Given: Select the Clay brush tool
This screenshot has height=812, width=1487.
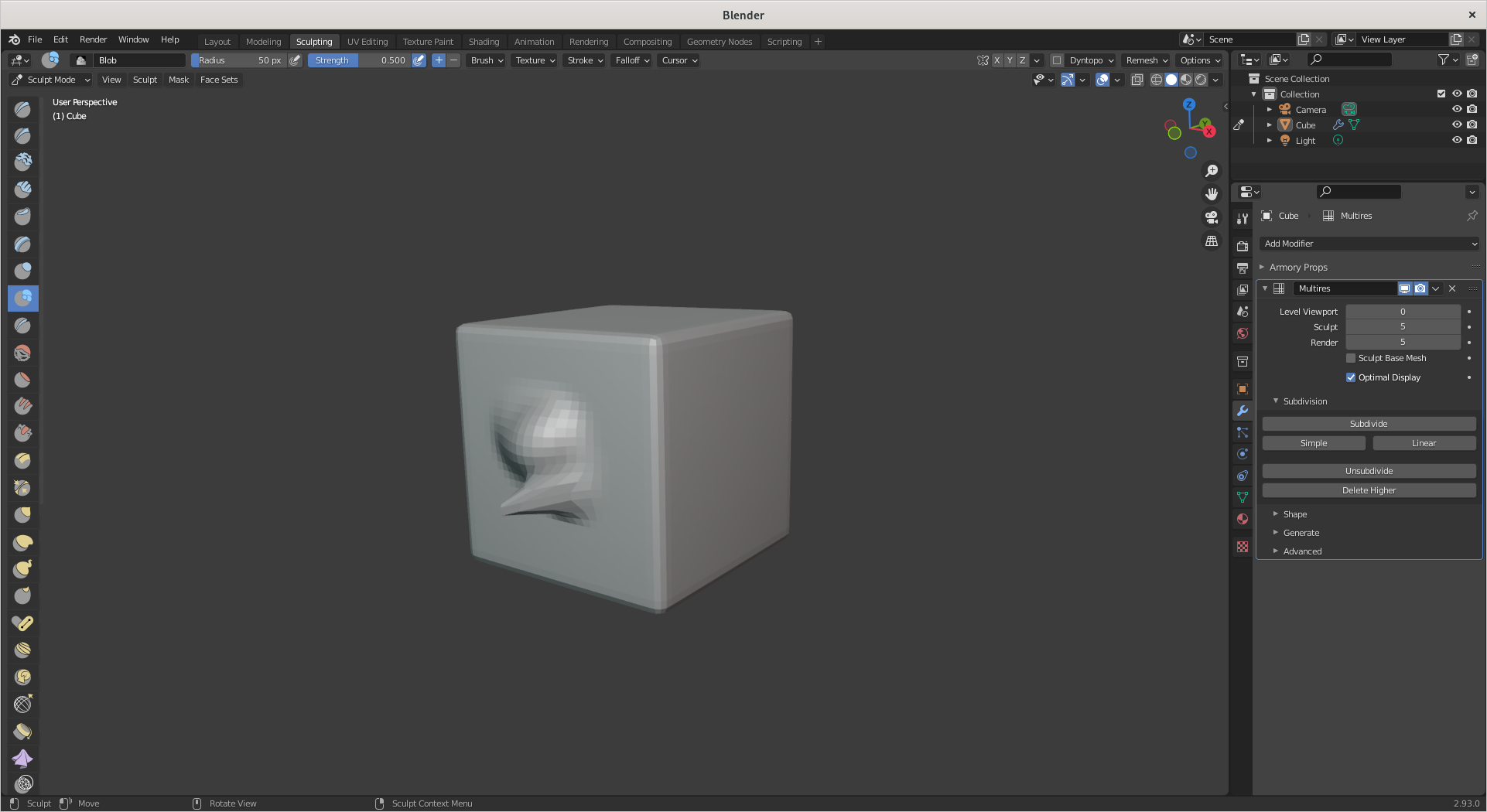Looking at the screenshot, I should pos(23,162).
